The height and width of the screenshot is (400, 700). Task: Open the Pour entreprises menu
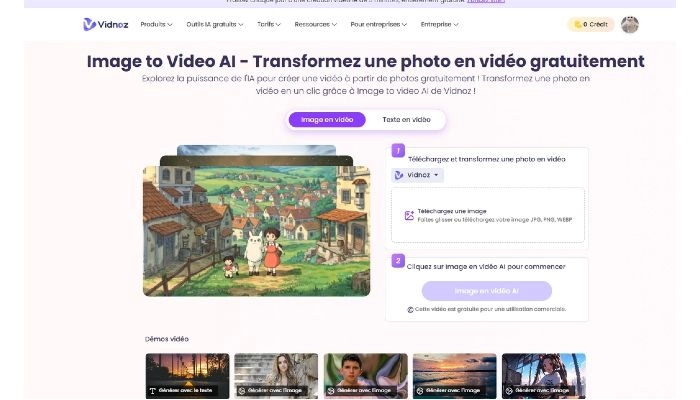[x=379, y=24]
